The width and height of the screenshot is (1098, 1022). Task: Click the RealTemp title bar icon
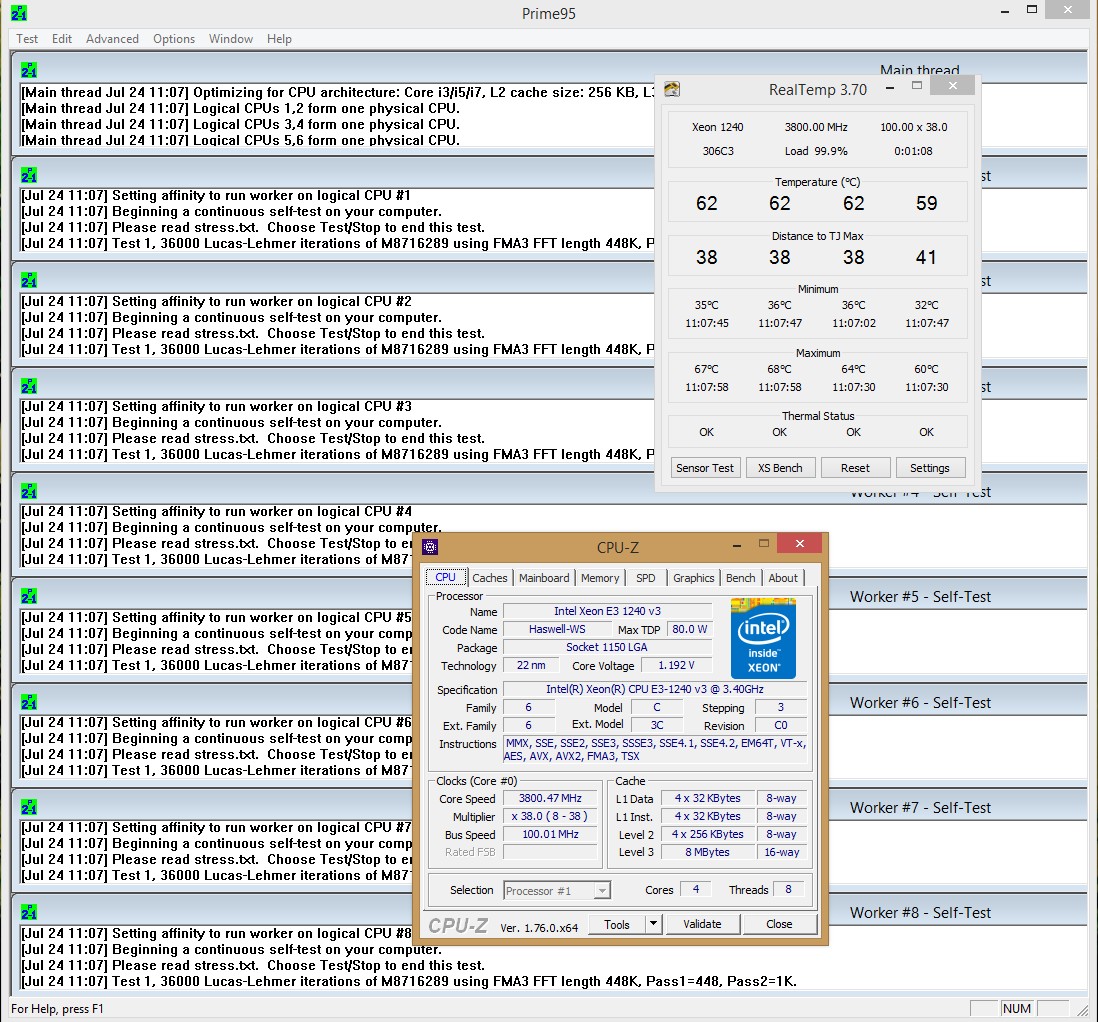[672, 89]
